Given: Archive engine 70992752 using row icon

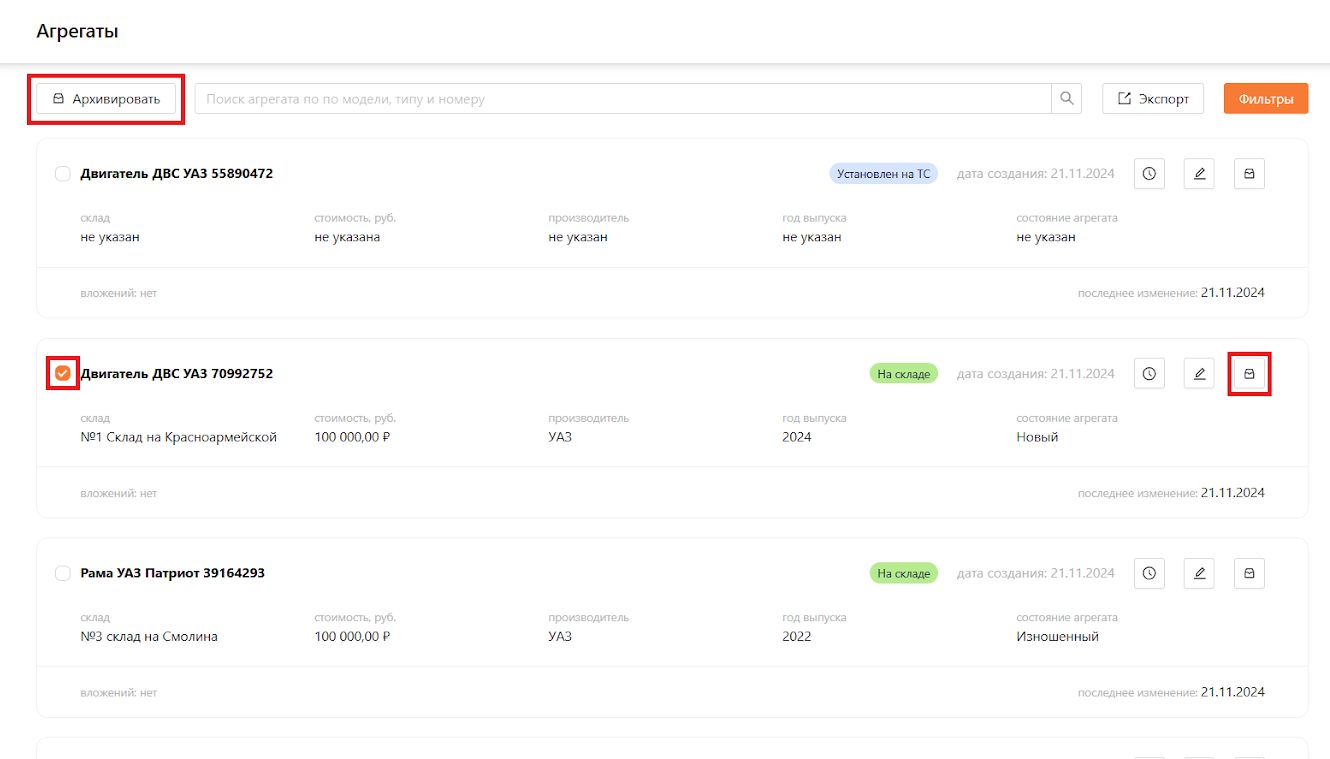Looking at the screenshot, I should point(1249,374).
